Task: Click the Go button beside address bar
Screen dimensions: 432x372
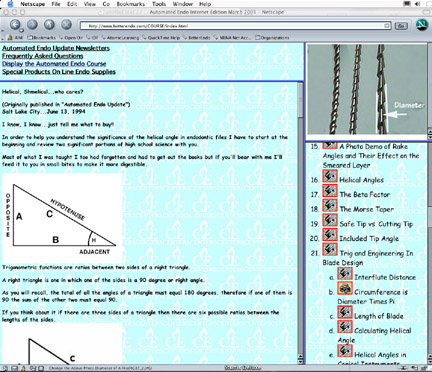Action: pyautogui.click(x=401, y=26)
